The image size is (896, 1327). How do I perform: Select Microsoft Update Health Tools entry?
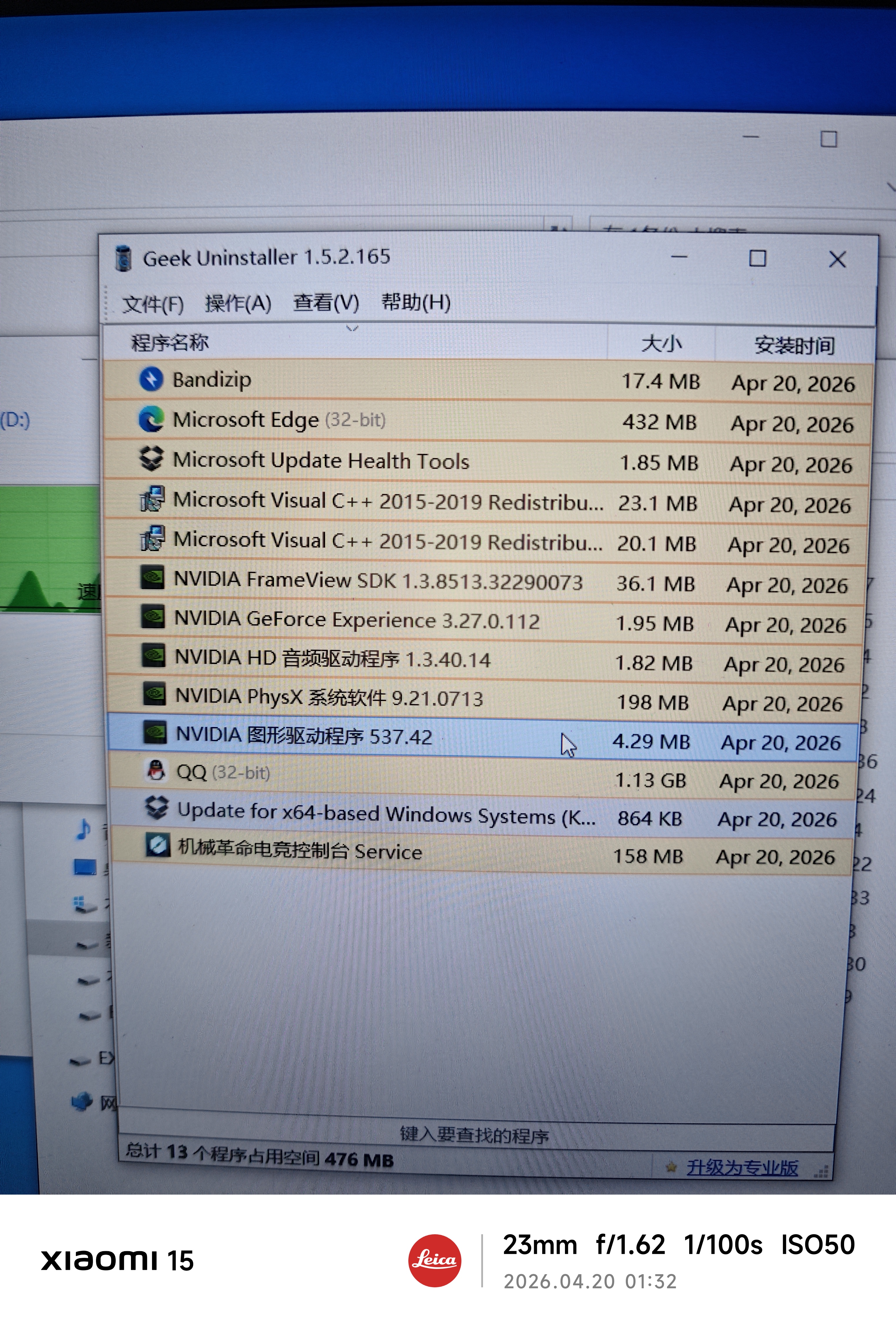point(321,460)
